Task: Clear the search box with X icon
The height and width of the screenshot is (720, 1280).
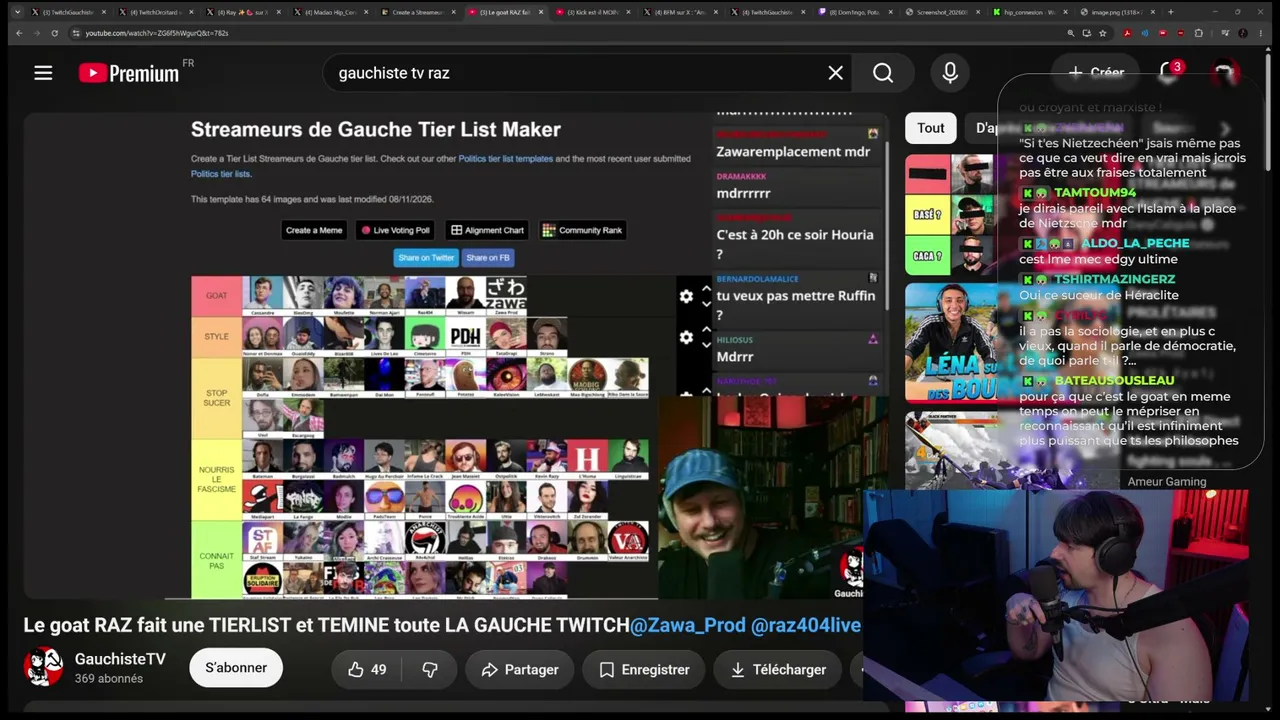Action: click(836, 73)
